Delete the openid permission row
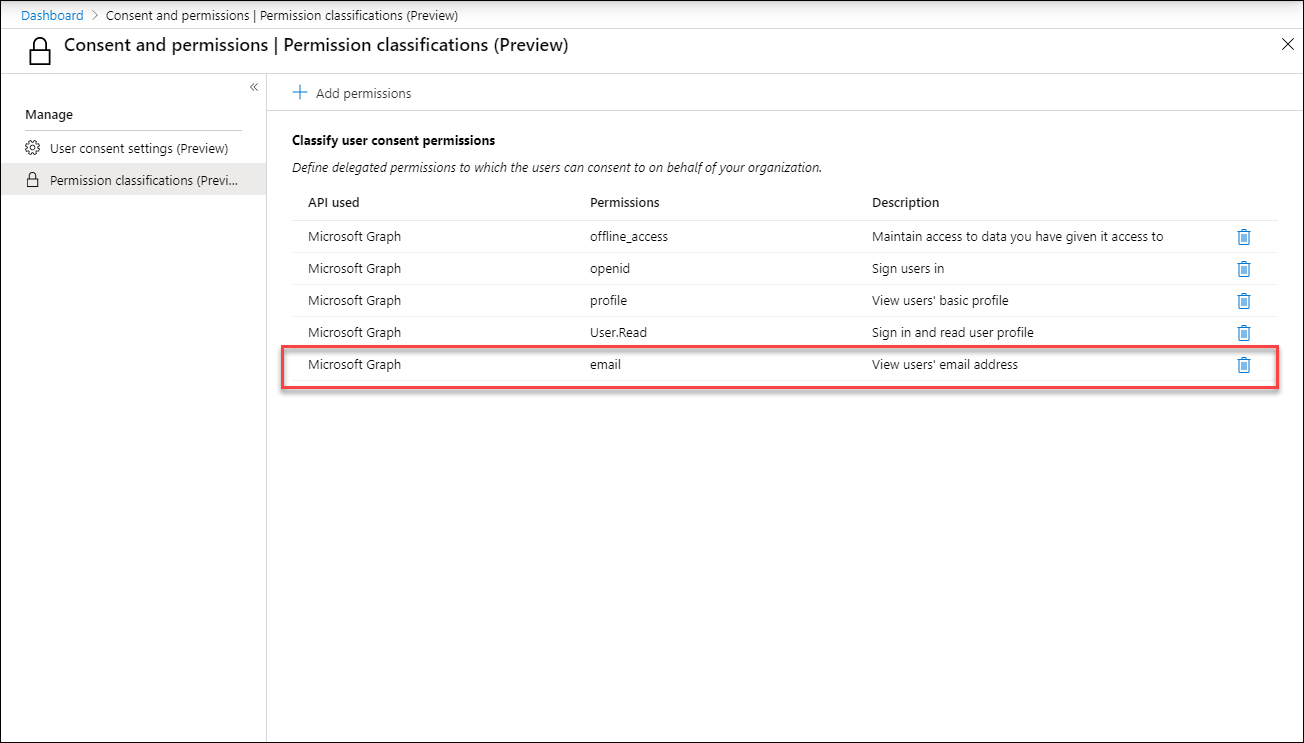This screenshot has height=743, width=1304. (x=1244, y=269)
